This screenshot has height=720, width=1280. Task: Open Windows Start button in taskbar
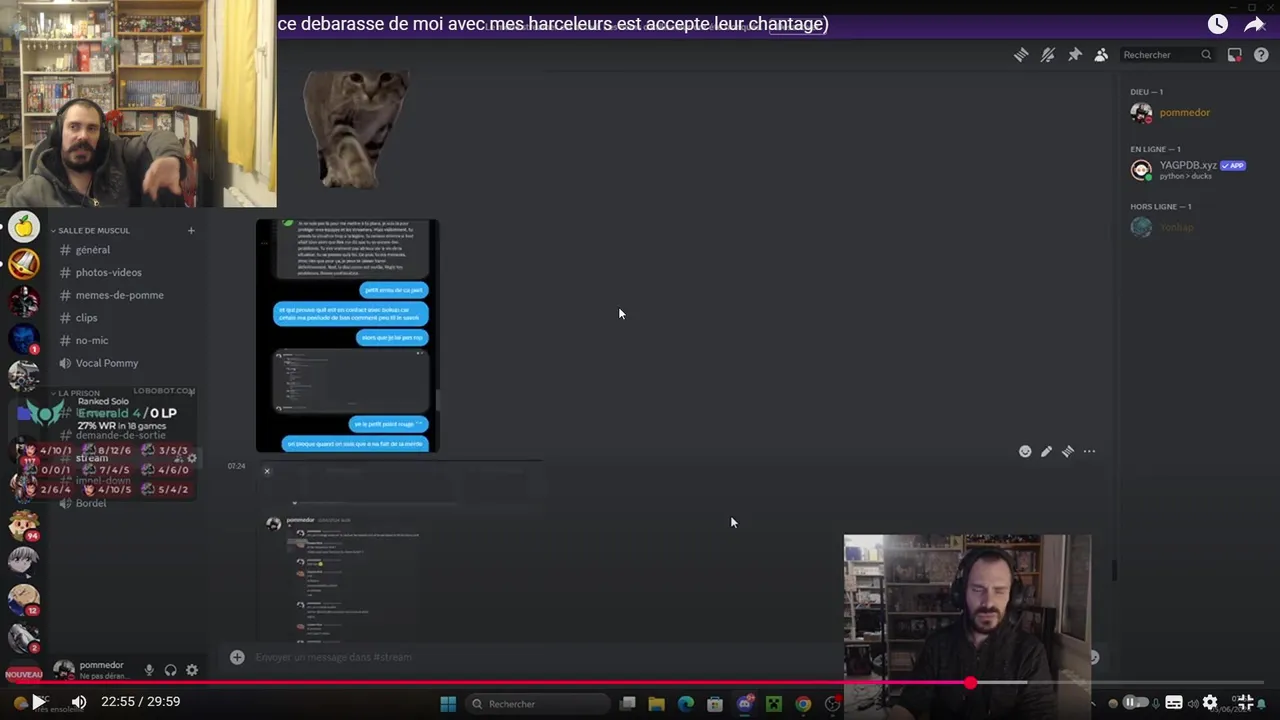448,704
